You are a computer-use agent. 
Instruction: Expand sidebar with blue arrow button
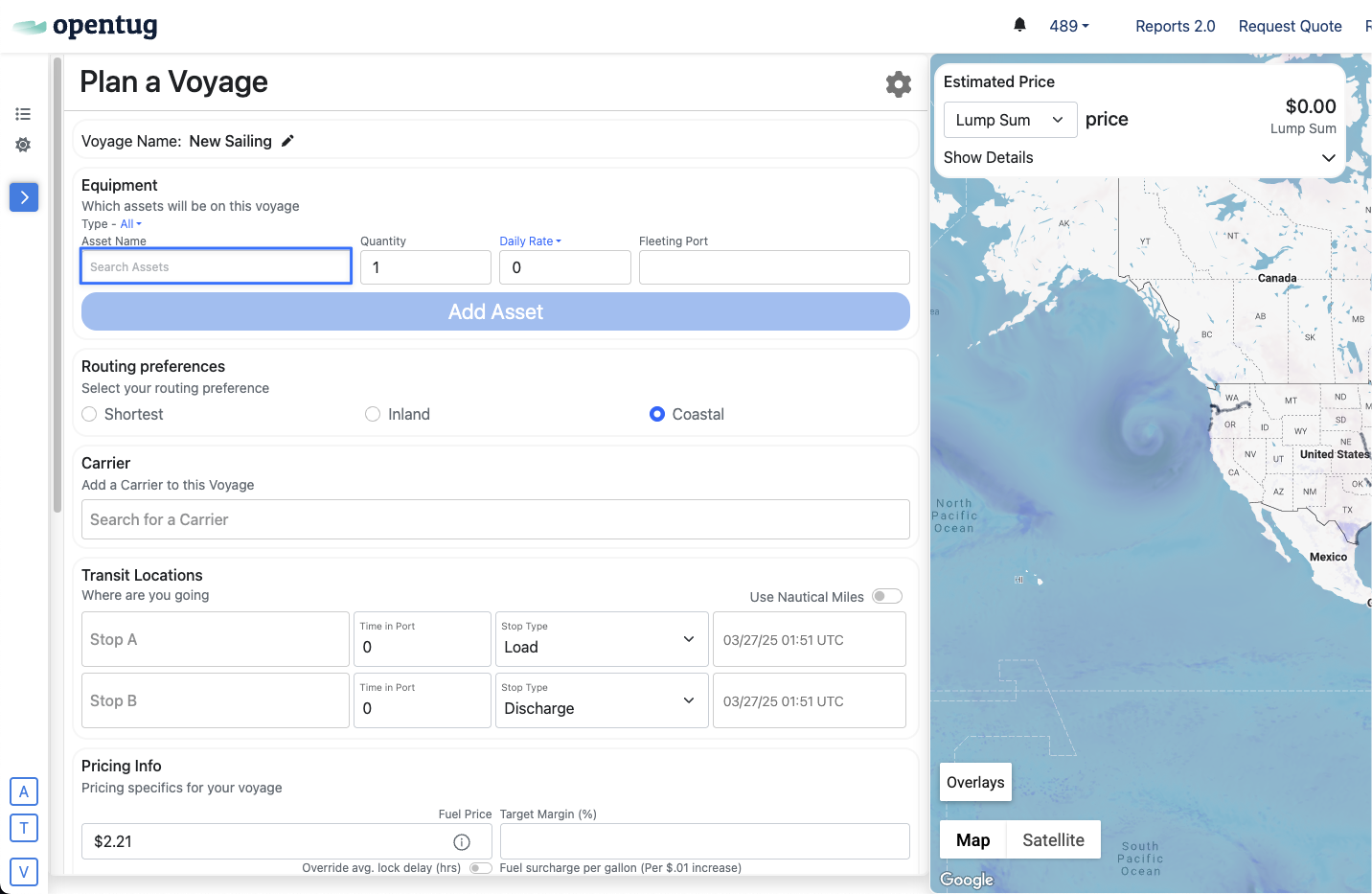click(24, 197)
